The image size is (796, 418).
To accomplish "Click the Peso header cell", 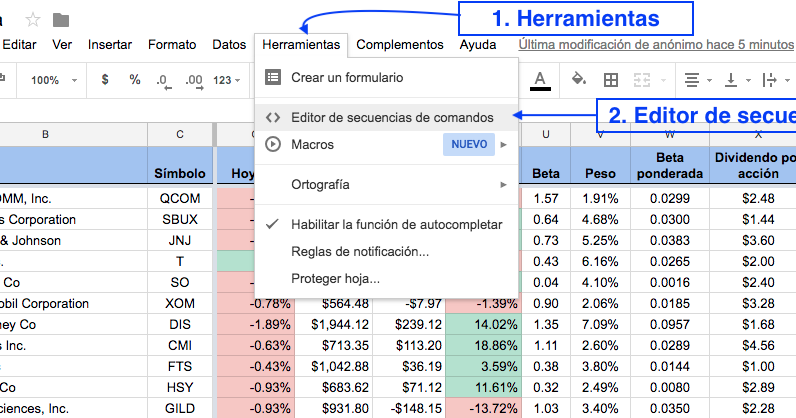I will 600,165.
